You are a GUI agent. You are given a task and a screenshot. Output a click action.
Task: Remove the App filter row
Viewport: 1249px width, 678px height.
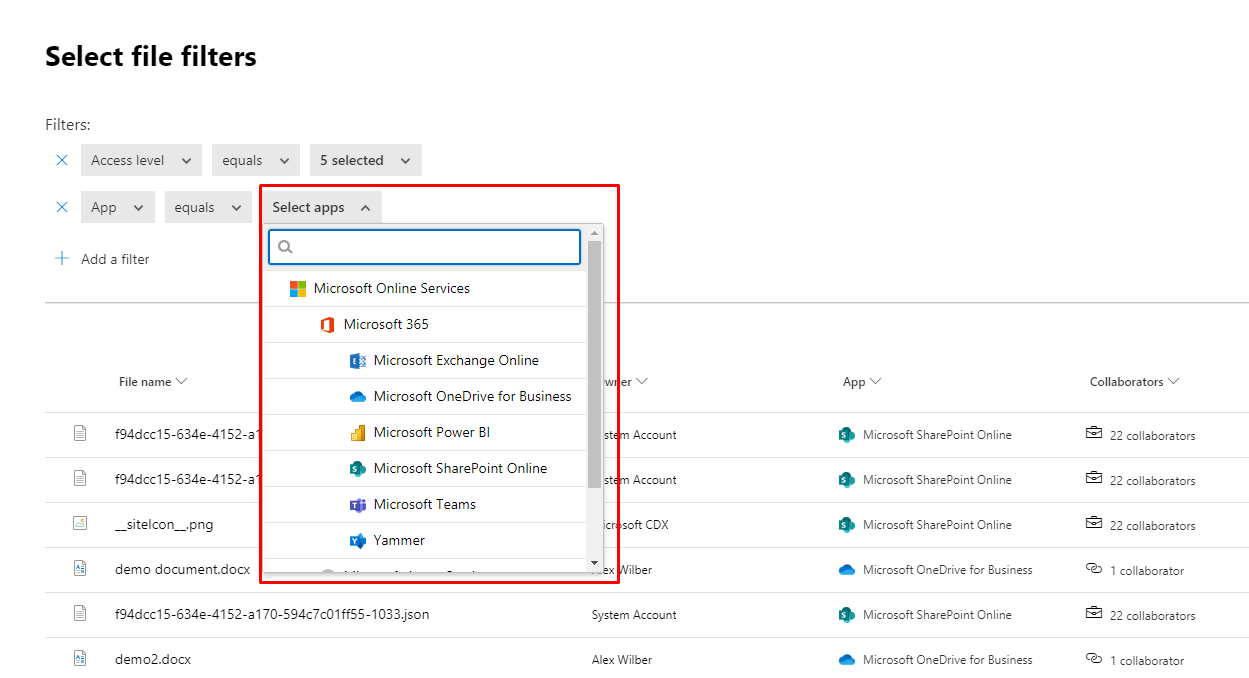(62, 207)
